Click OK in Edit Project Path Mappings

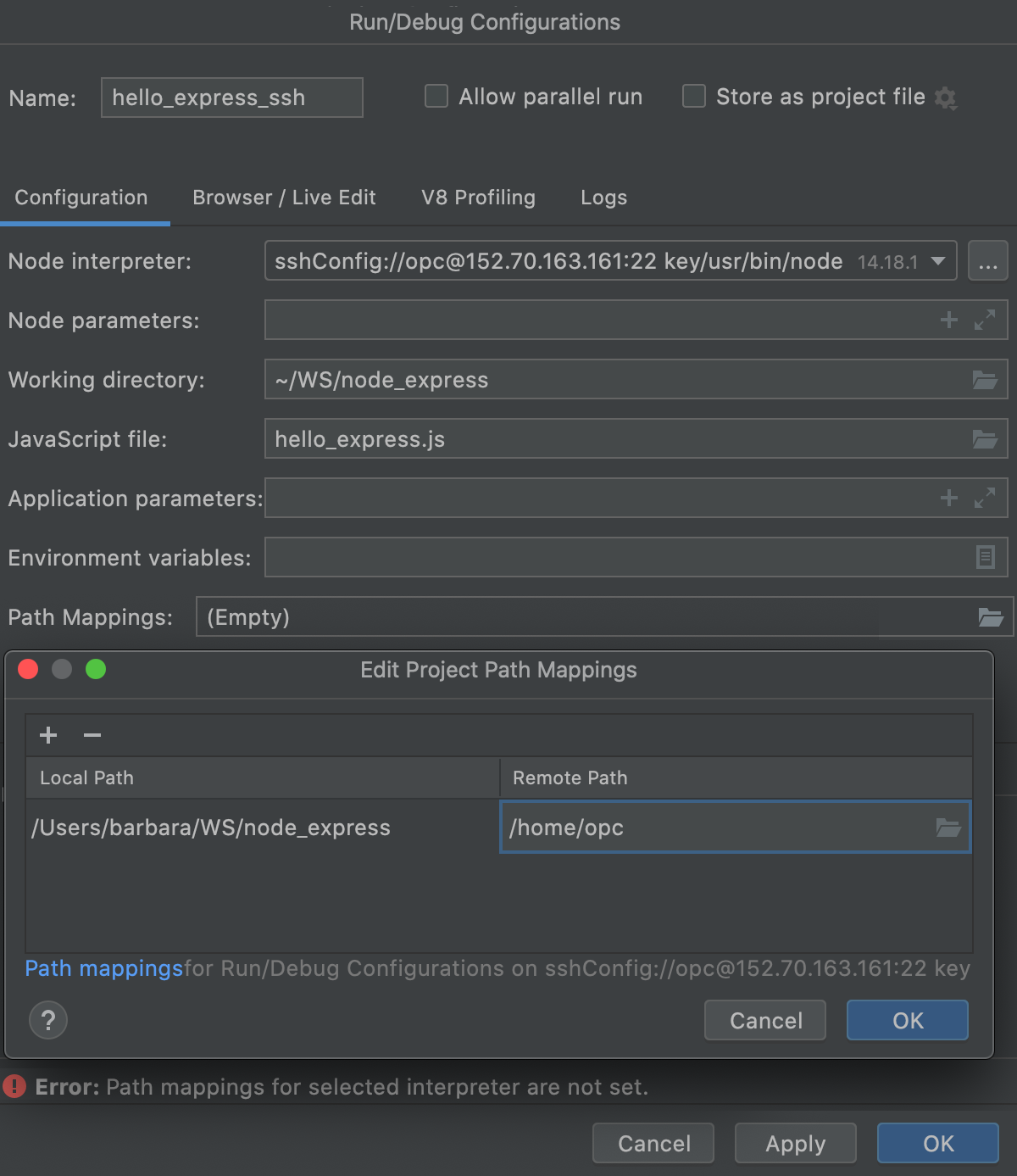(x=907, y=1020)
